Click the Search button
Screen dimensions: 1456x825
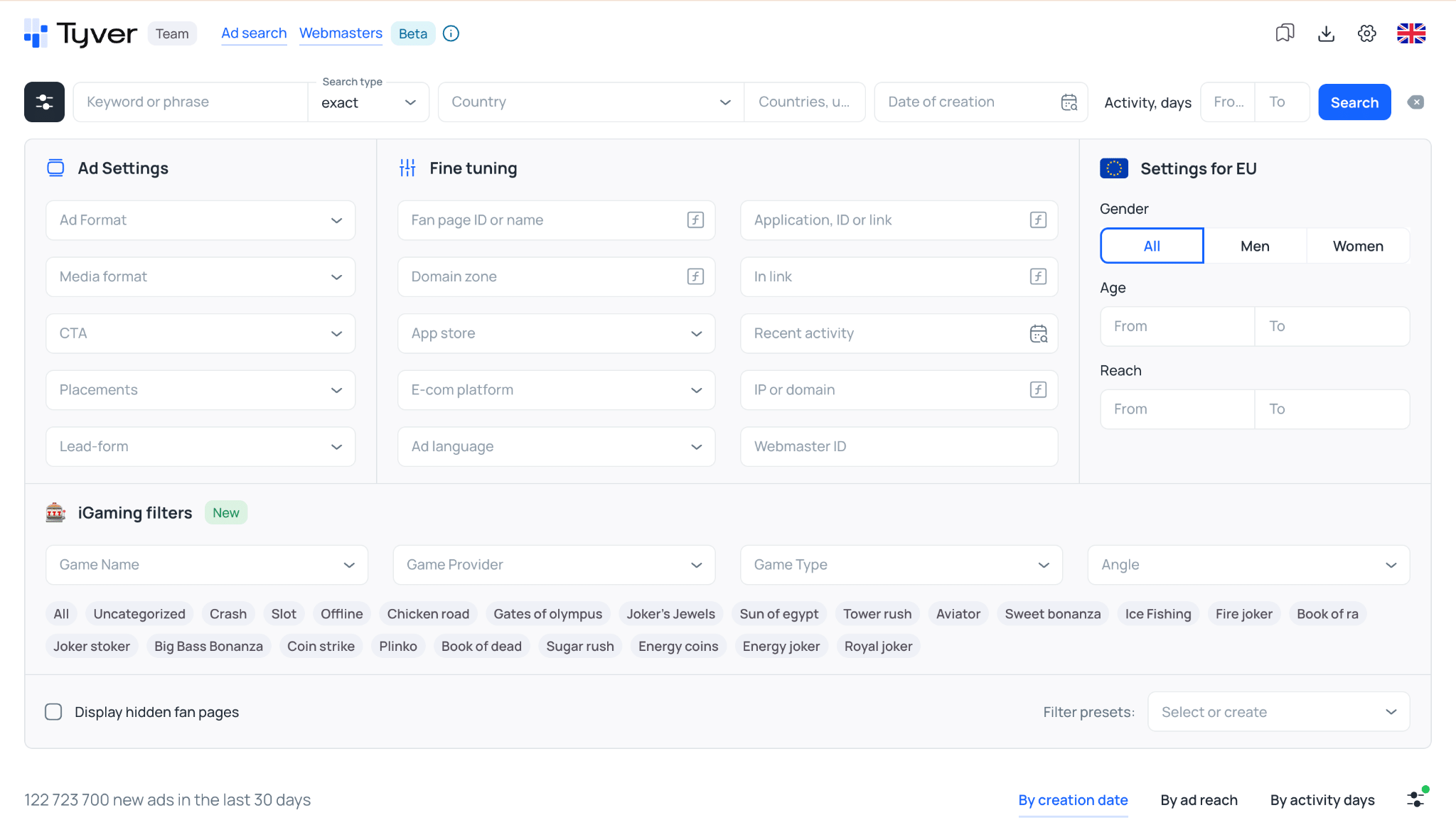1354,102
